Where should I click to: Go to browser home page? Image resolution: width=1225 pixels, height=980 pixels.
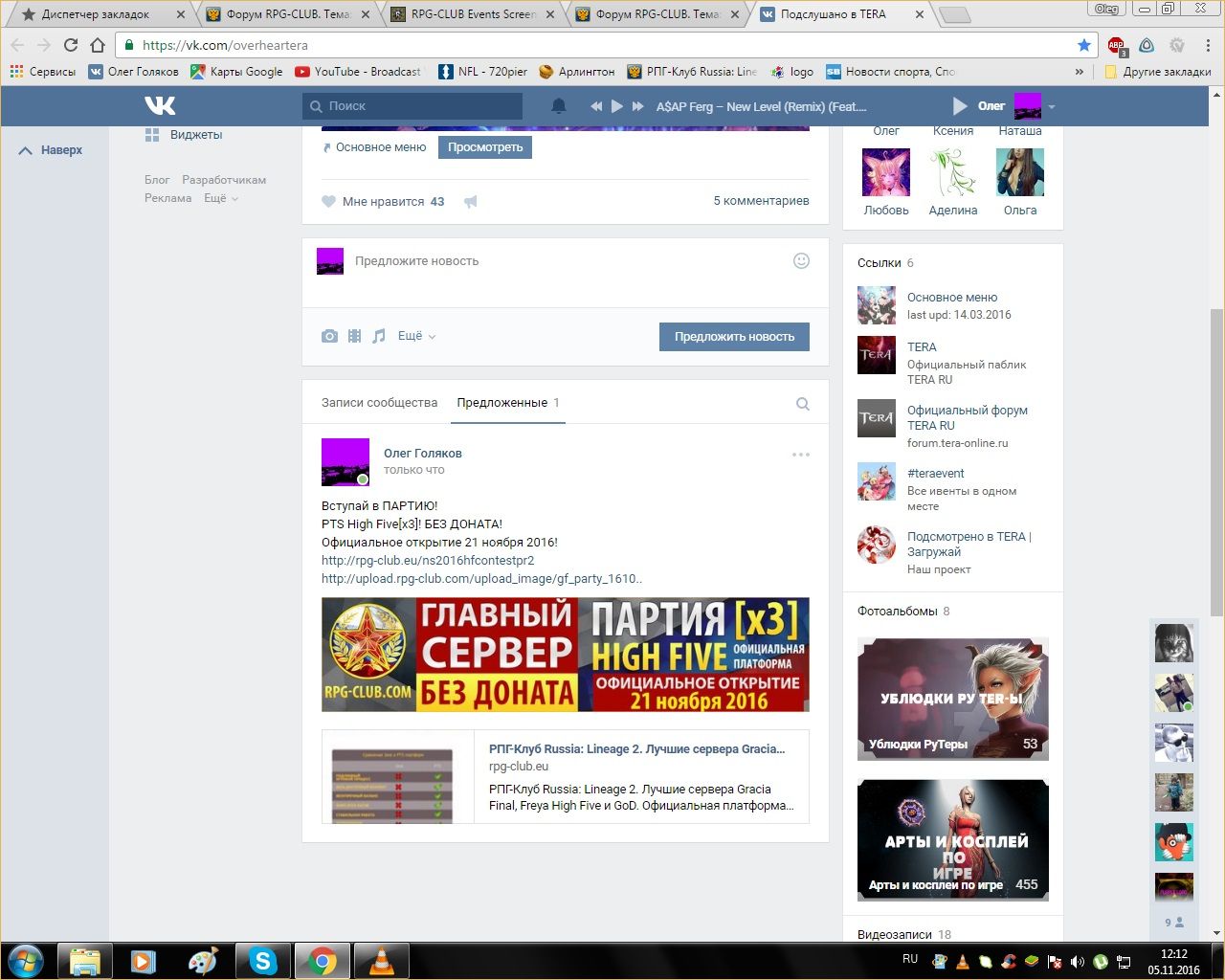point(98,45)
